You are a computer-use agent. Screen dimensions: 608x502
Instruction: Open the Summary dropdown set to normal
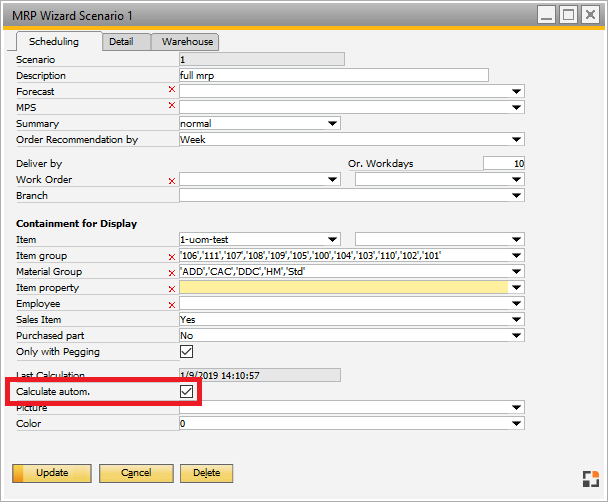click(333, 124)
